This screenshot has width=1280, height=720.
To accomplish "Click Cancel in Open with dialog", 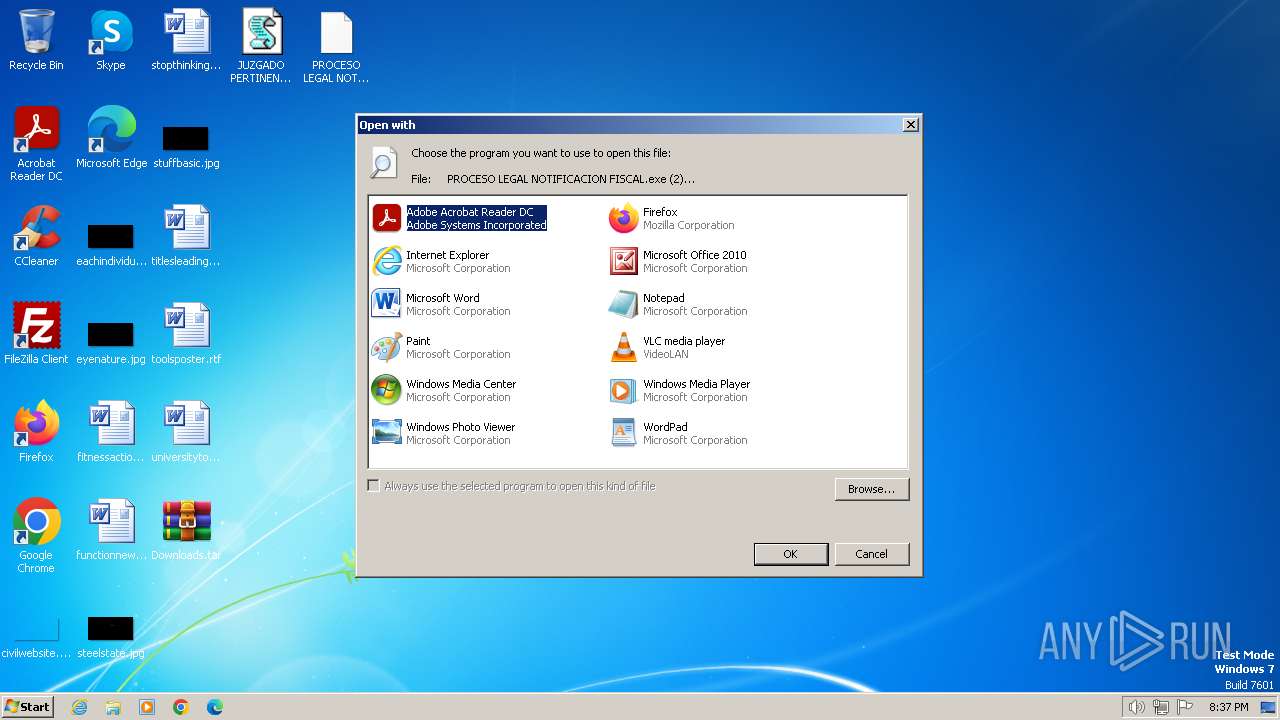I will click(871, 554).
